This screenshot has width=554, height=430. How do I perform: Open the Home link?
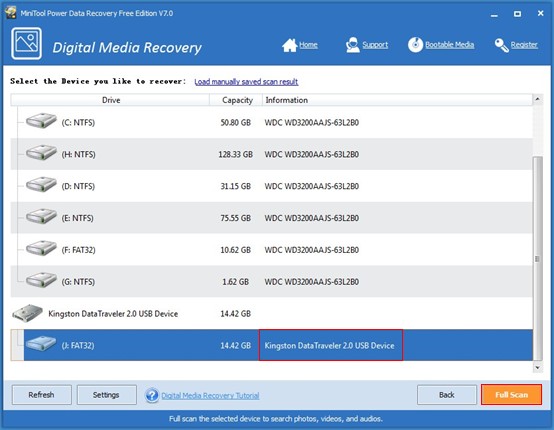308,45
